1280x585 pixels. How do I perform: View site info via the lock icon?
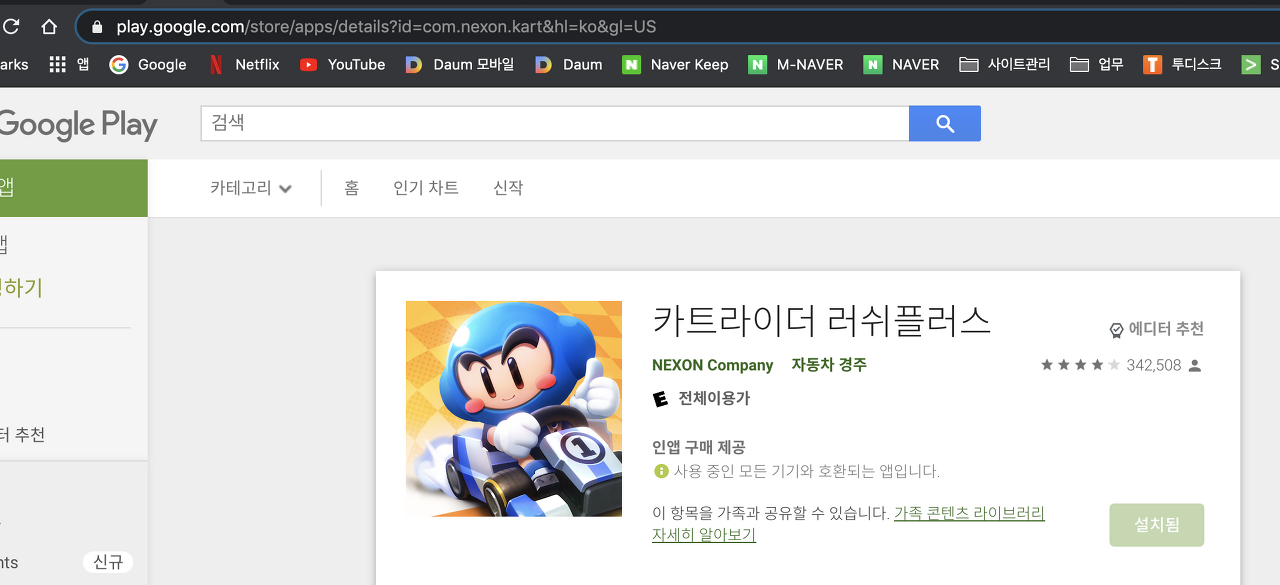pos(97,27)
